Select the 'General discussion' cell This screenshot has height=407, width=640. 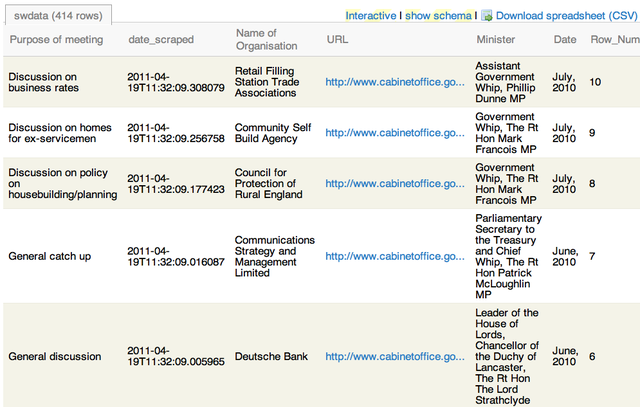tap(55, 356)
